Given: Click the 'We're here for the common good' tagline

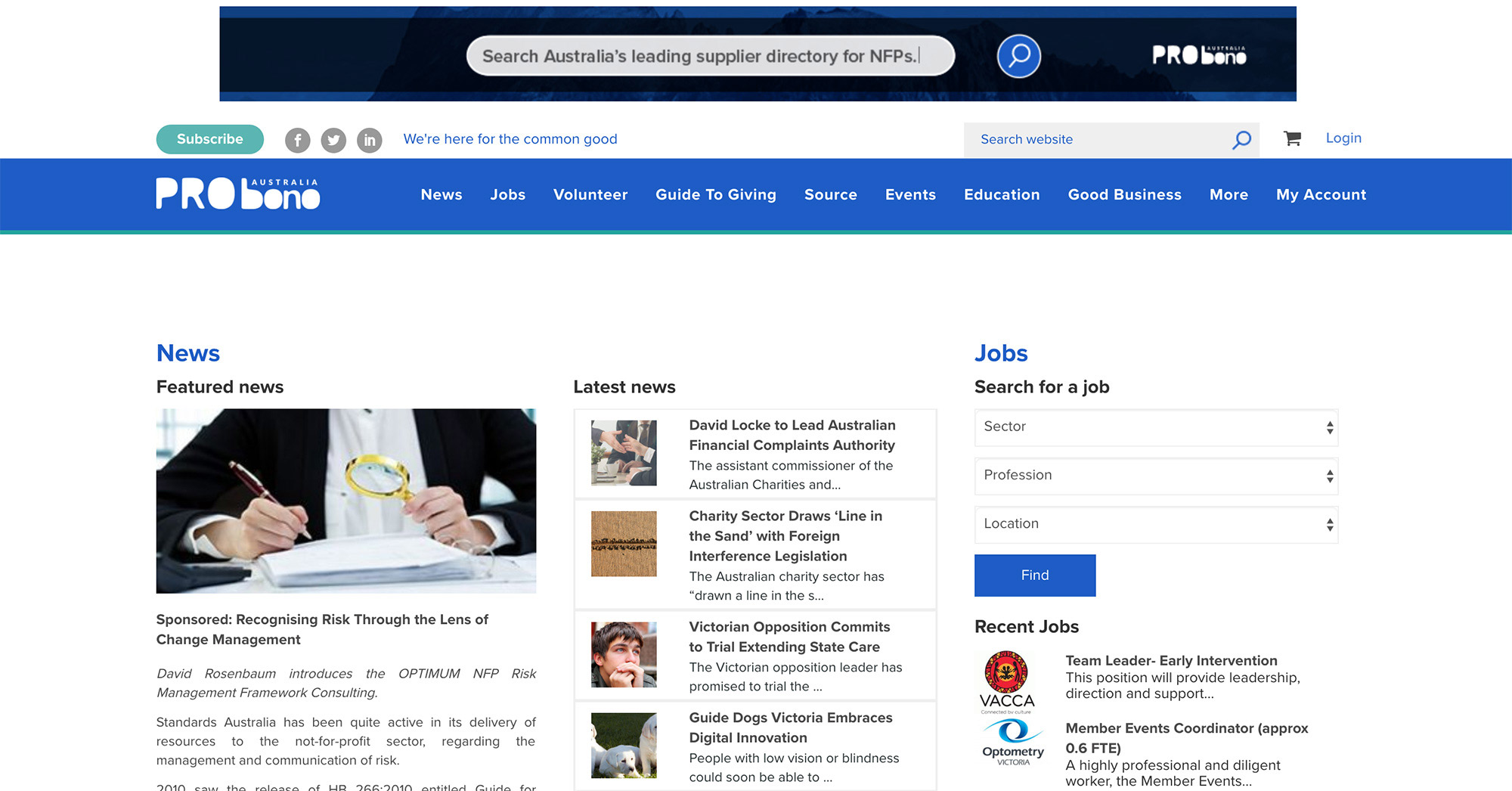Looking at the screenshot, I should pos(510,139).
